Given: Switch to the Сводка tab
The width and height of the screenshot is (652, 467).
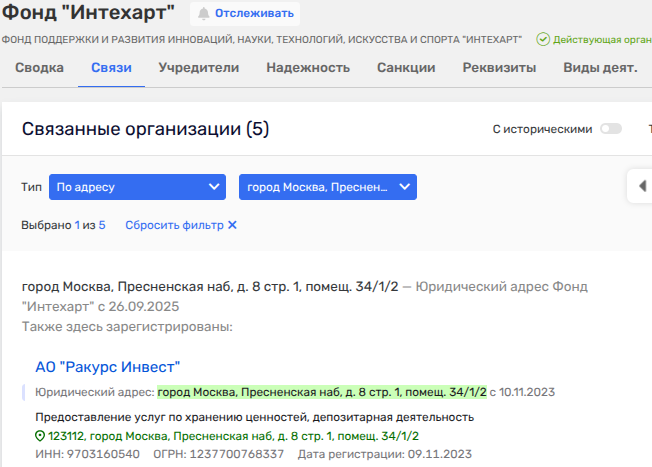Looking at the screenshot, I should pyautogui.click(x=40, y=68).
